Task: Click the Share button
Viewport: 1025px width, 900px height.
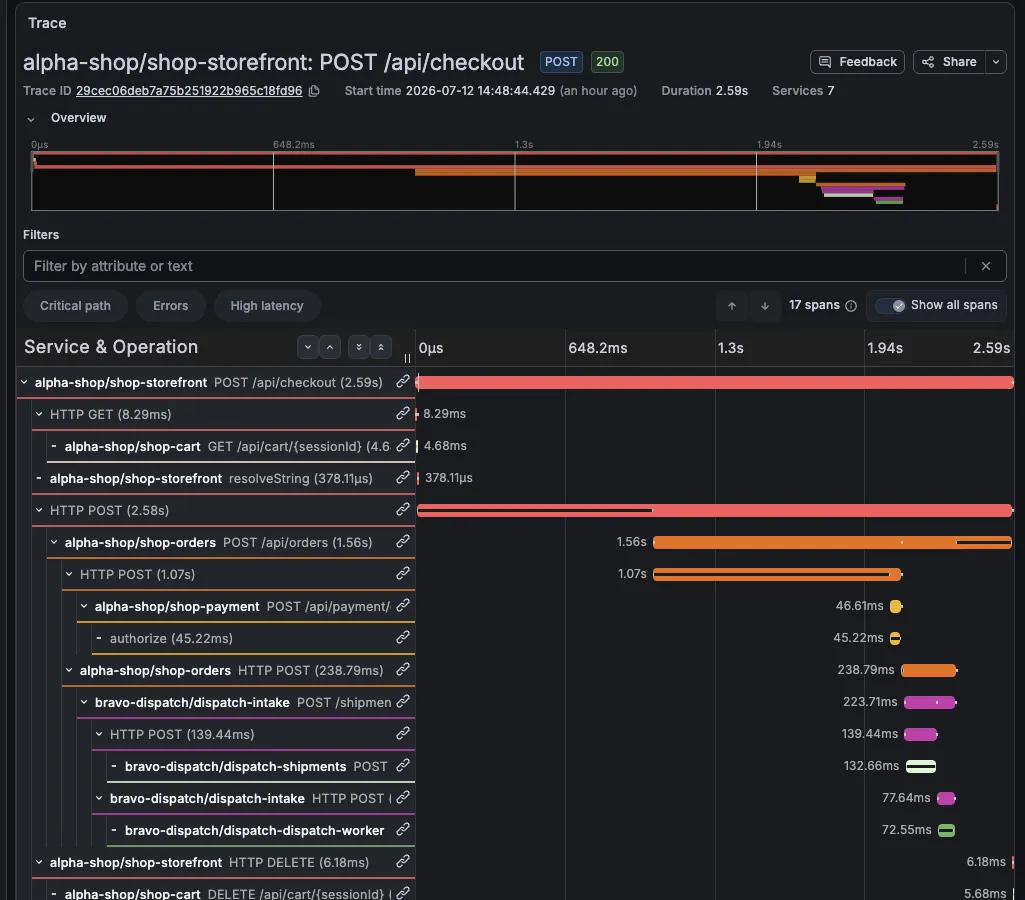Action: 949,62
